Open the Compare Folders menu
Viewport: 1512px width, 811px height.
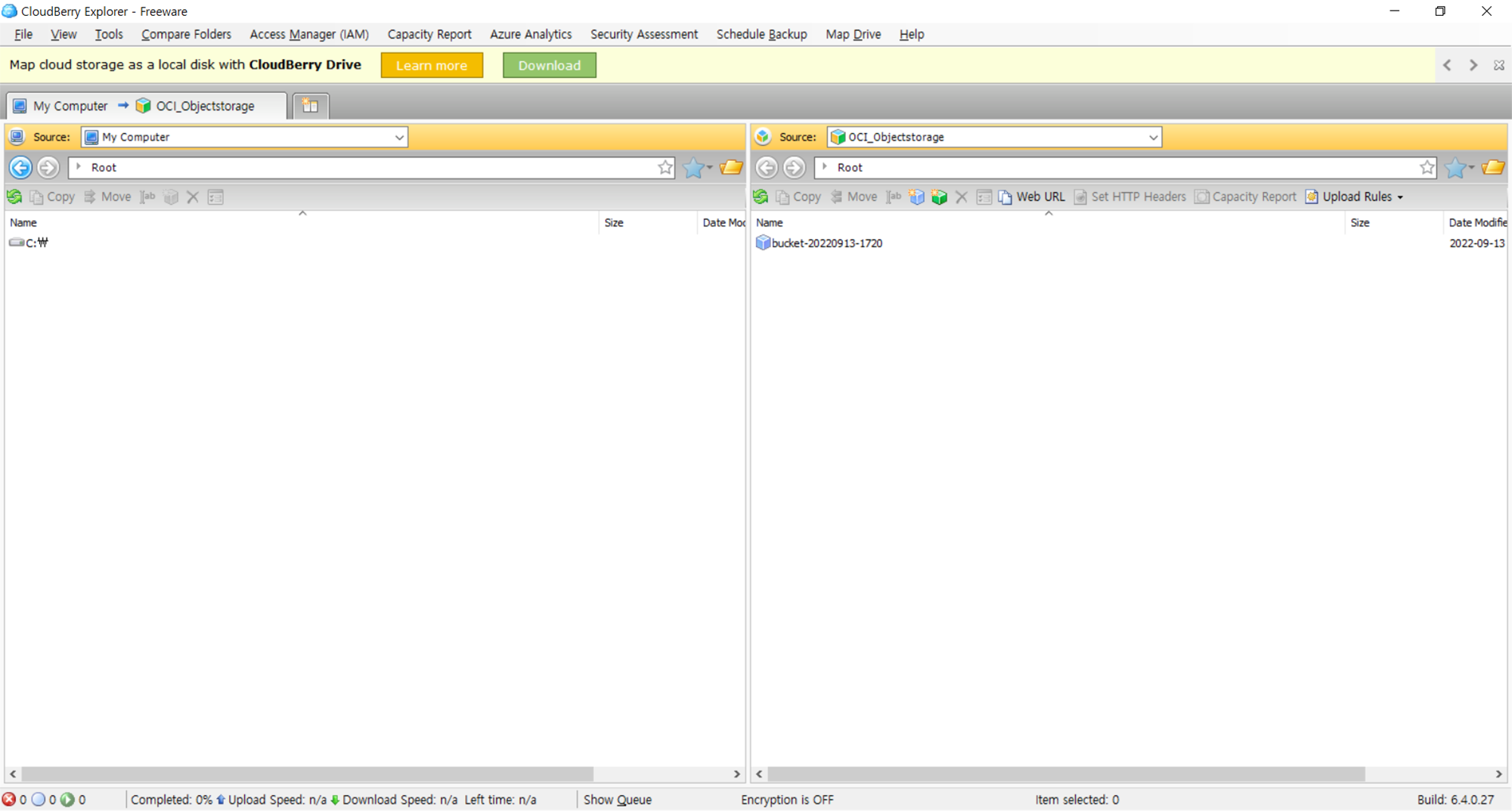(186, 34)
